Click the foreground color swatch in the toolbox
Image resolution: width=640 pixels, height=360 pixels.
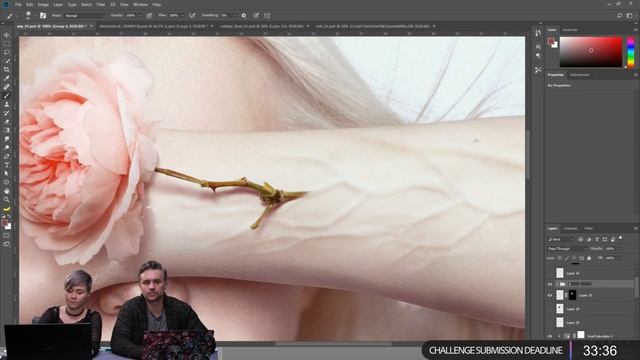[4, 223]
